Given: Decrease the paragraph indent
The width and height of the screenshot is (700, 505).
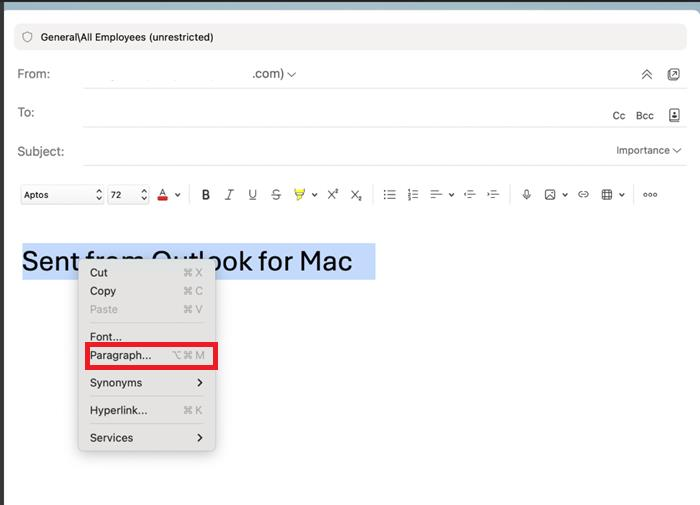Looking at the screenshot, I should [x=470, y=194].
